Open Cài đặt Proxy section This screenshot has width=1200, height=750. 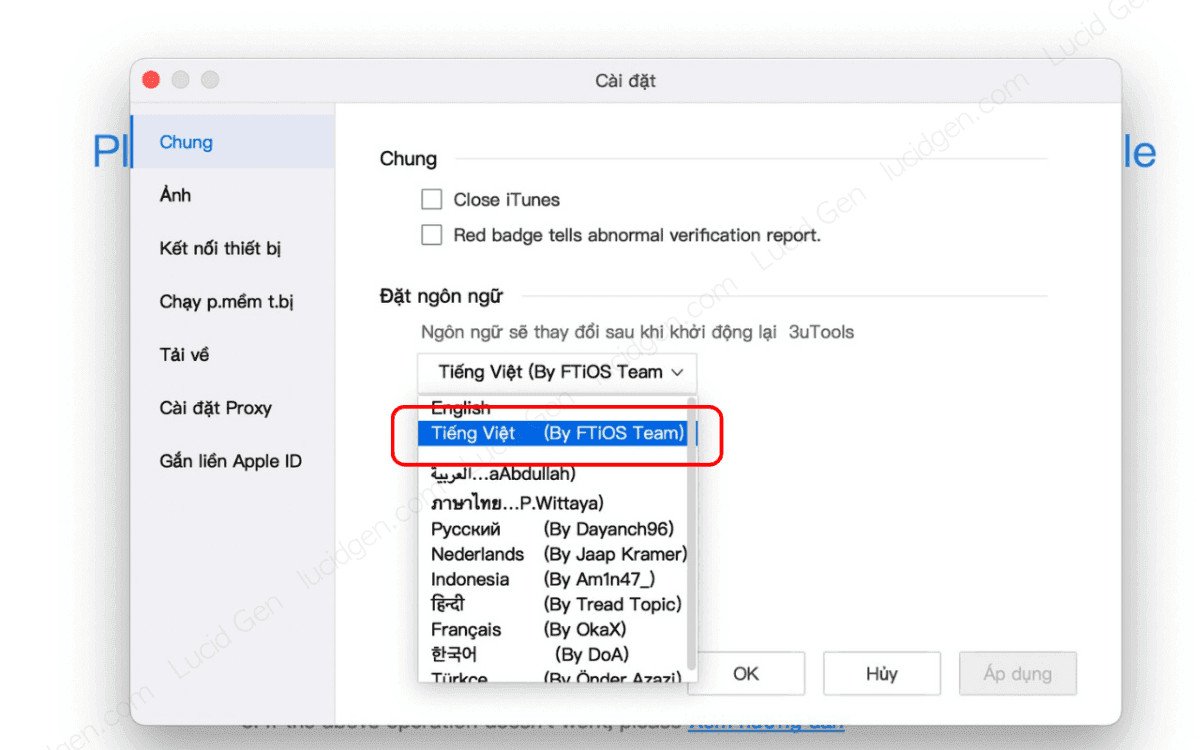[234, 408]
